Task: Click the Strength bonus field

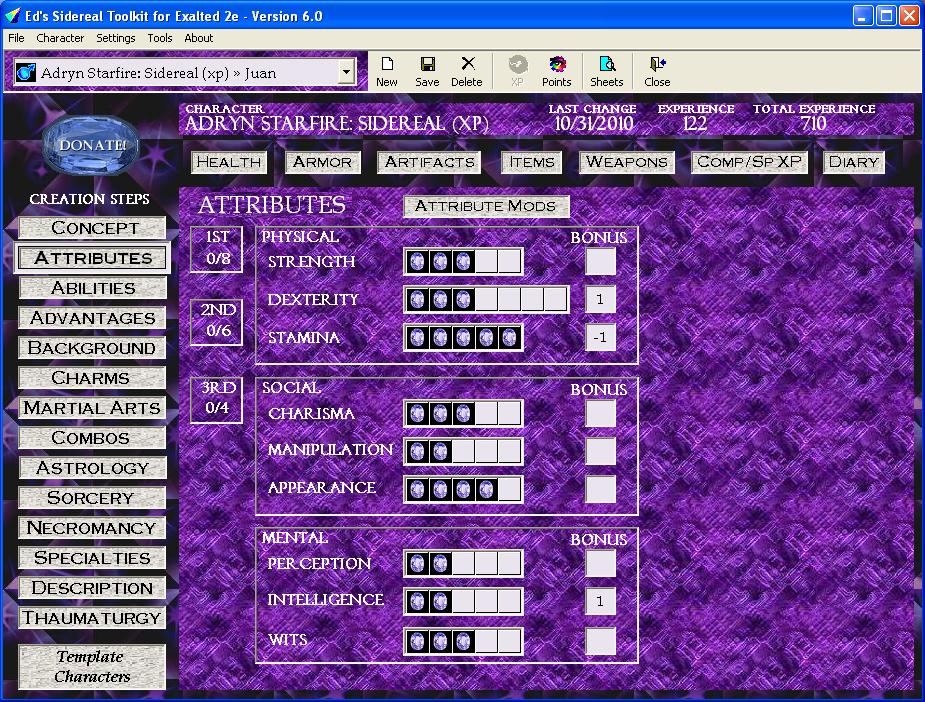Action: coord(600,261)
